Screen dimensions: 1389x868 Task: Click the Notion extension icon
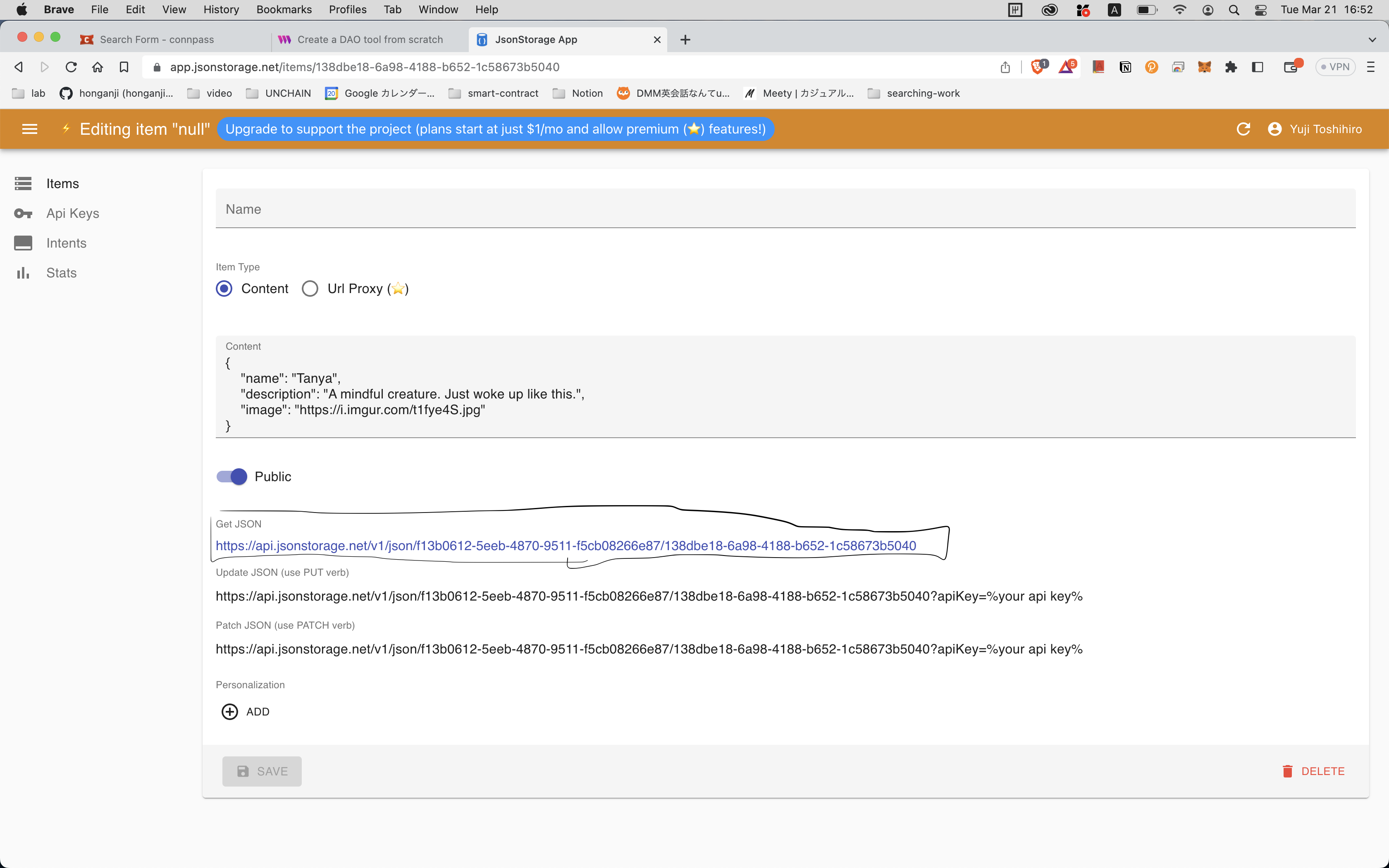click(x=1126, y=67)
